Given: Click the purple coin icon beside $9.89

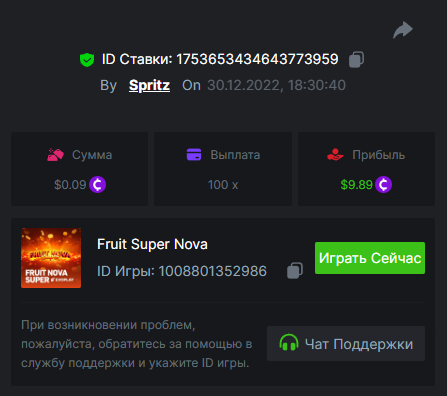Looking at the screenshot, I should tap(383, 184).
